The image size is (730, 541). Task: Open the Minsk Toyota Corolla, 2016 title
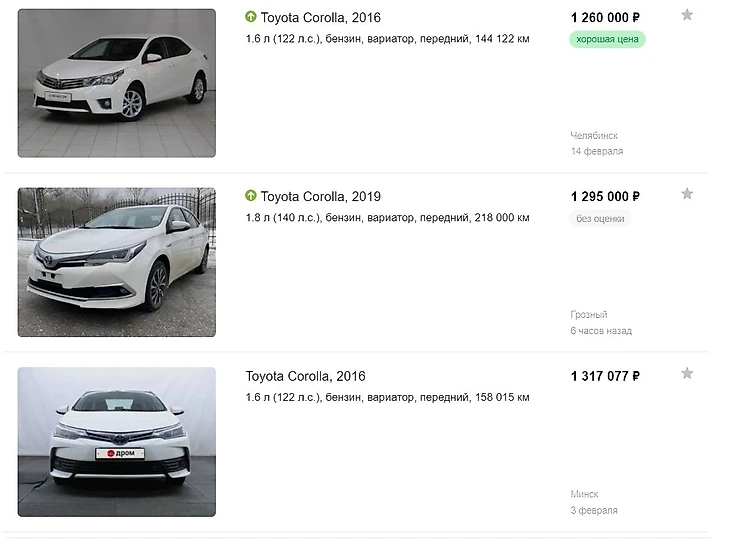coord(305,376)
